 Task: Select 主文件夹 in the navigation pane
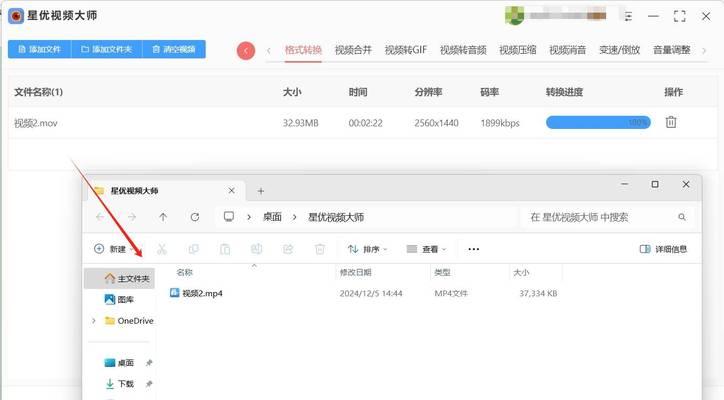click(120, 279)
